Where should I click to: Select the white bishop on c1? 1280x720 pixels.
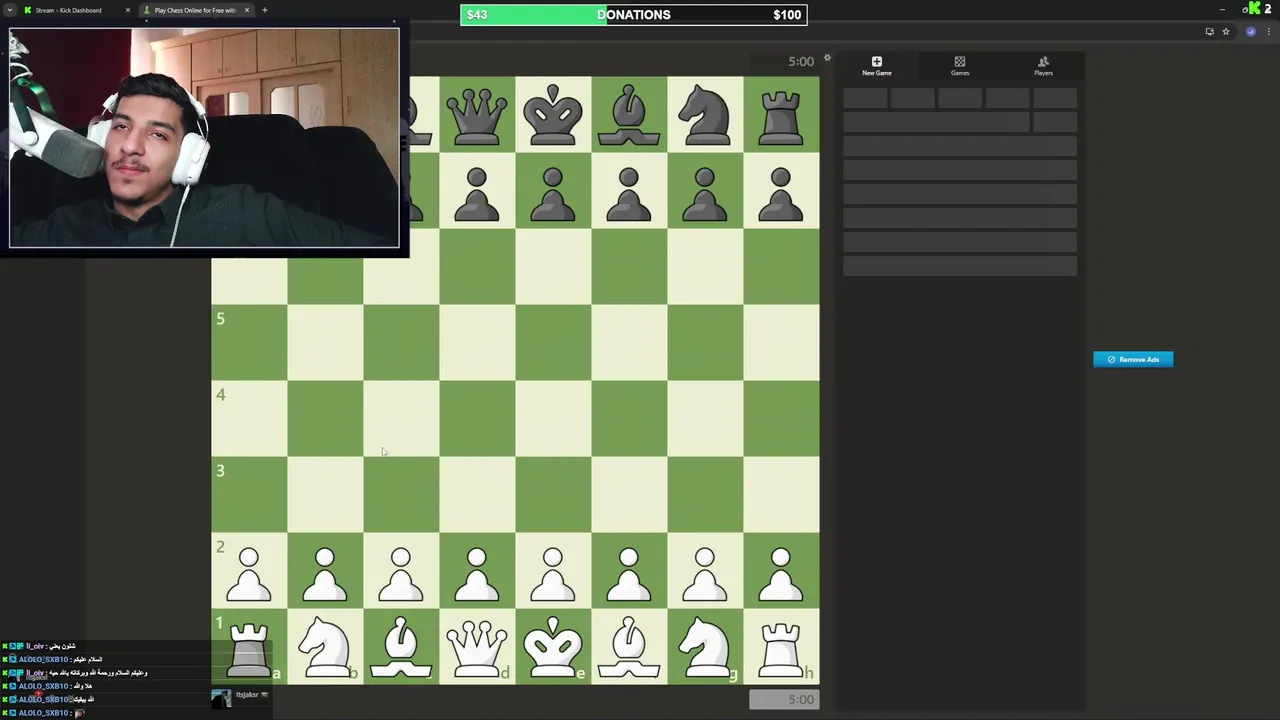[401, 646]
